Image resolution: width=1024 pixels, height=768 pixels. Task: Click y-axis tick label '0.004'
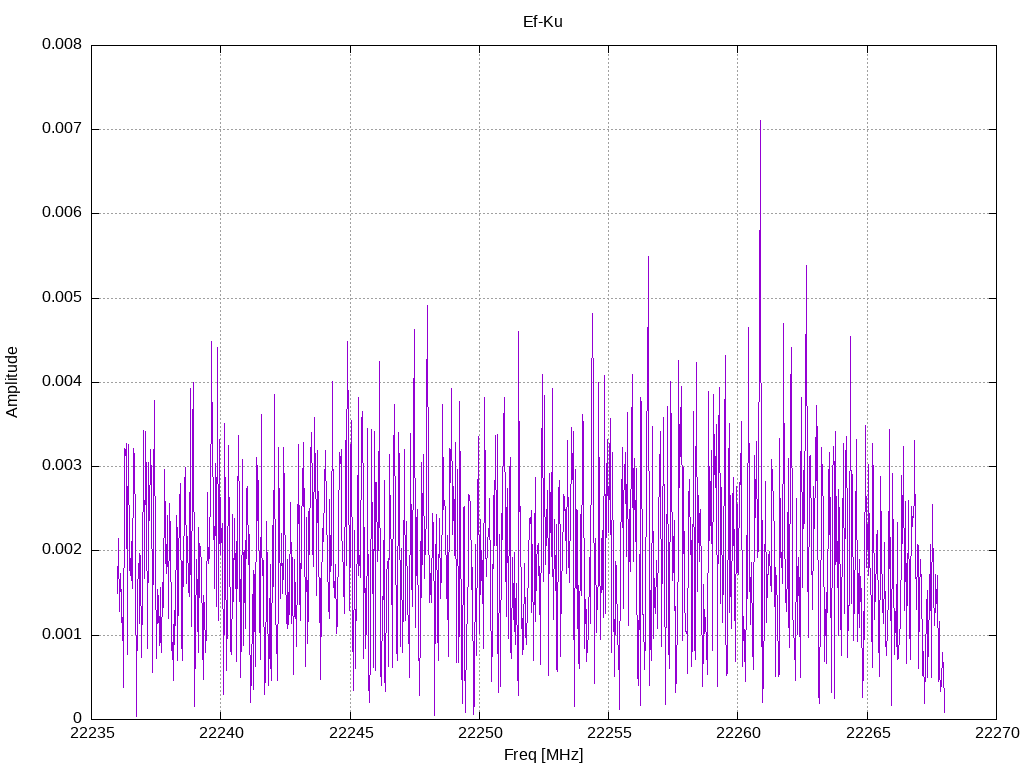coord(62,382)
